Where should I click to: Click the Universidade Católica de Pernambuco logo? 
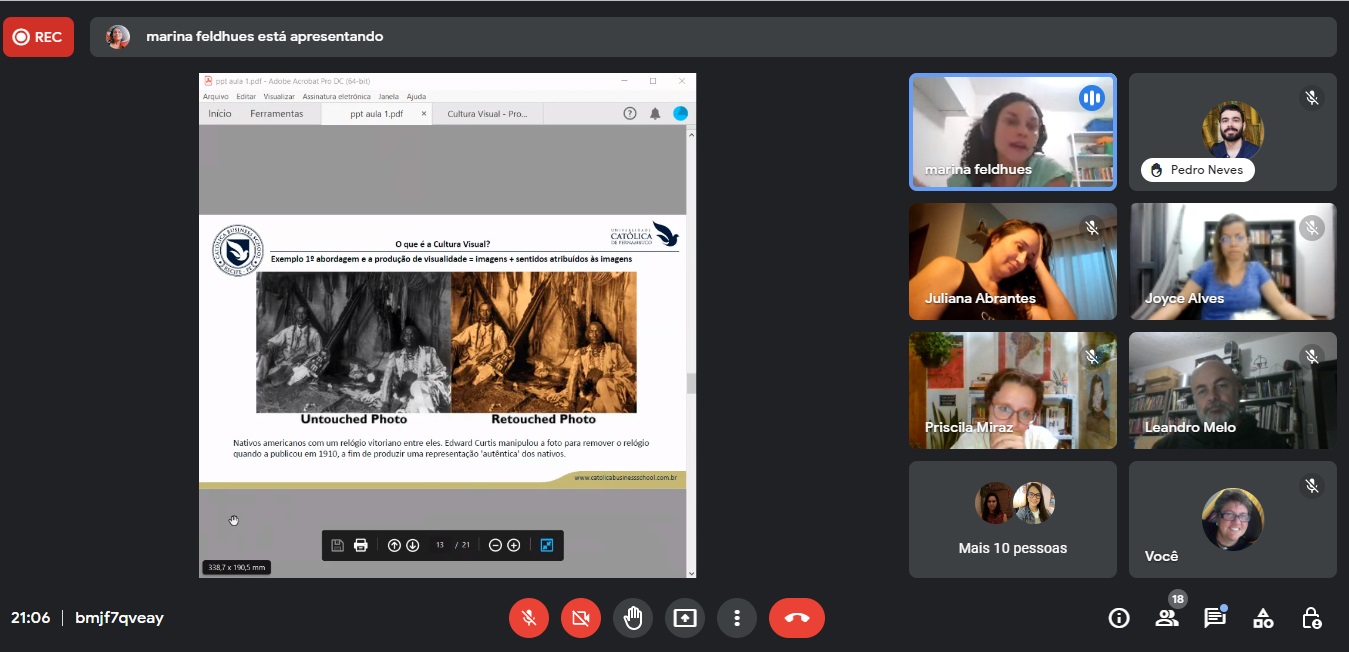point(644,236)
